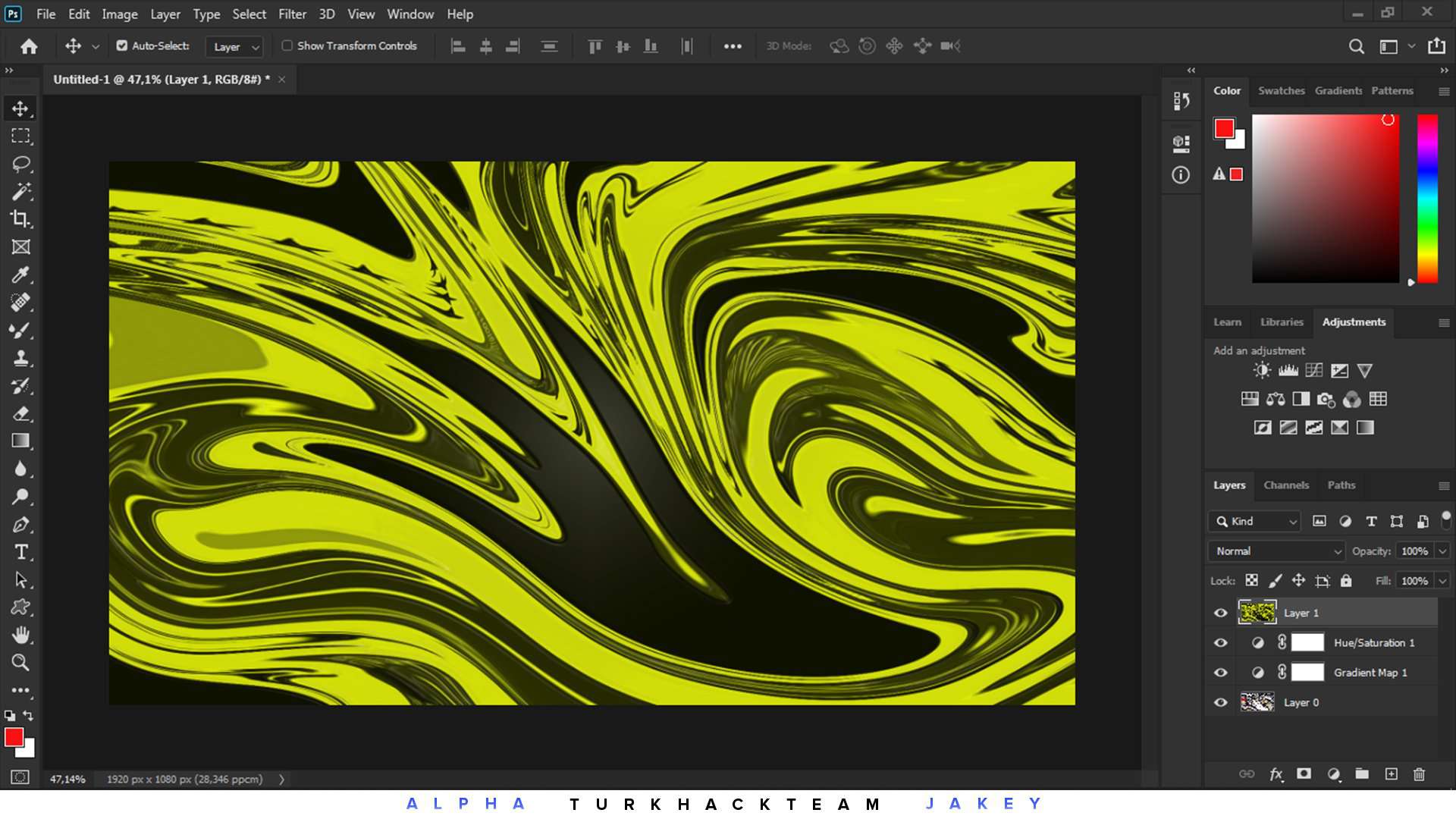The image size is (1456, 819).
Task: Select the Brush tool
Action: pos(20,330)
